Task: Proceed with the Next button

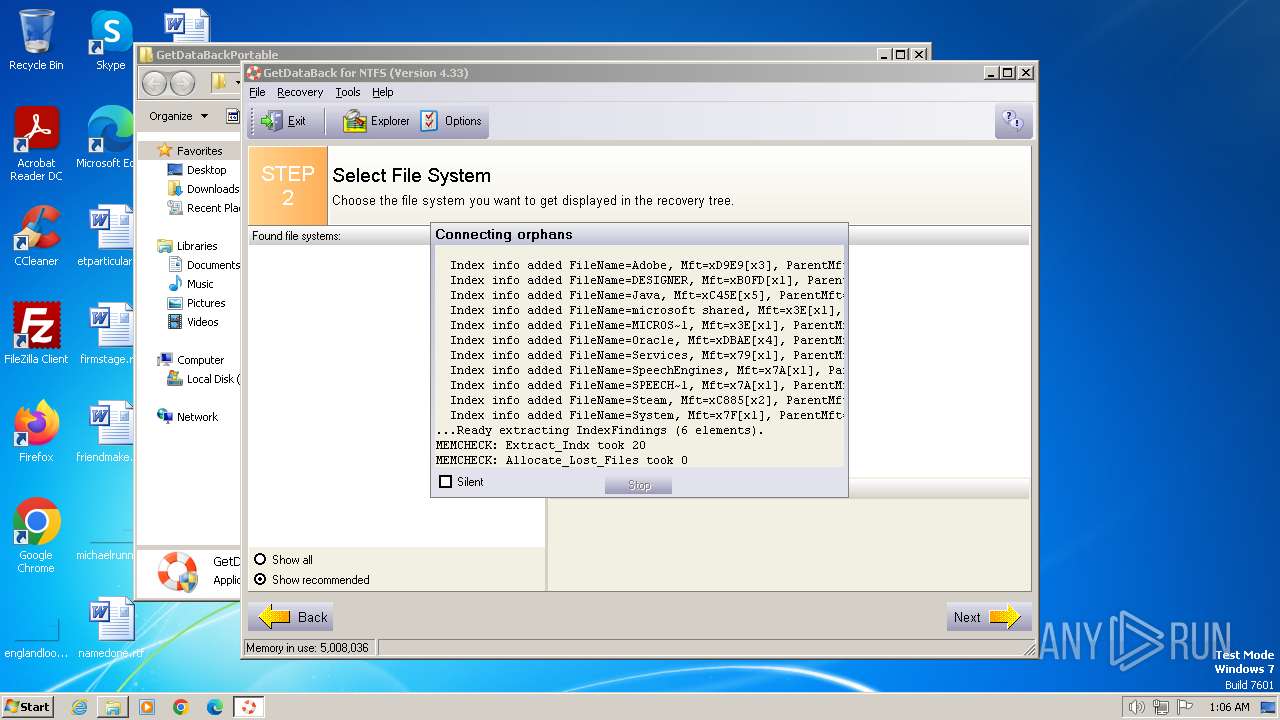Action: click(x=987, y=617)
